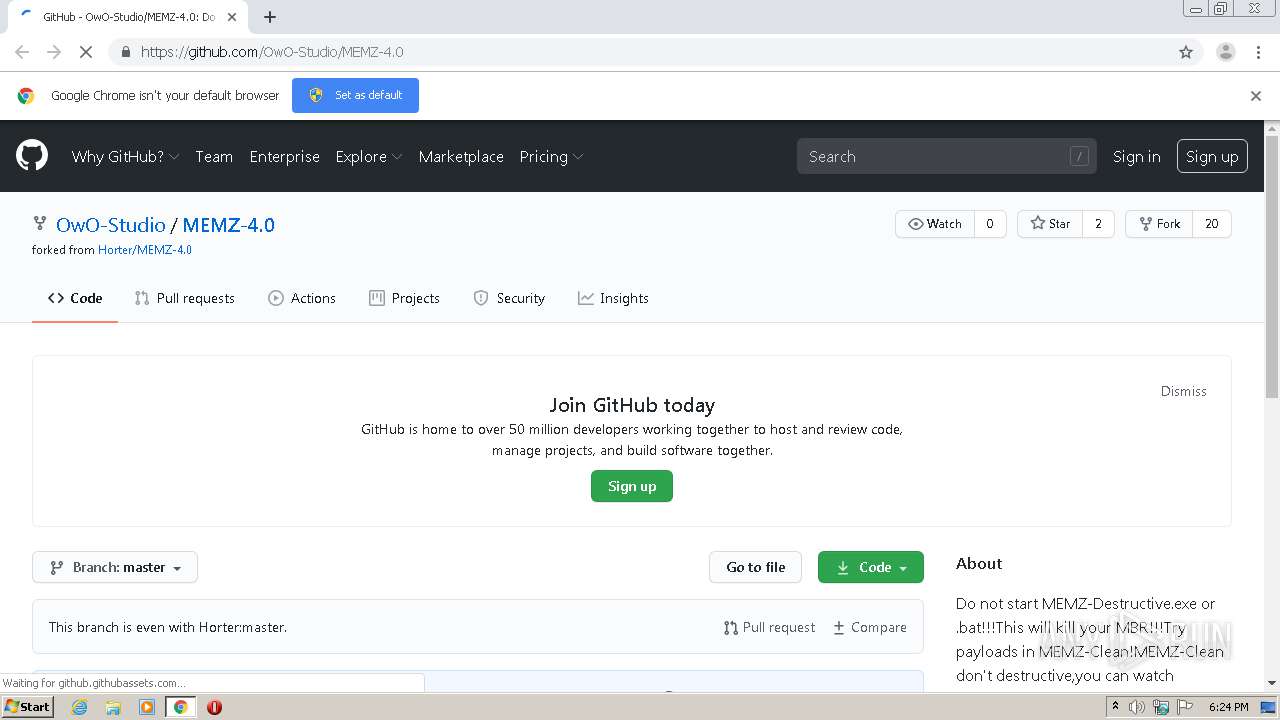Image resolution: width=1280 pixels, height=720 pixels.
Task: Click the Chrome address bar URL
Action: tap(272, 52)
